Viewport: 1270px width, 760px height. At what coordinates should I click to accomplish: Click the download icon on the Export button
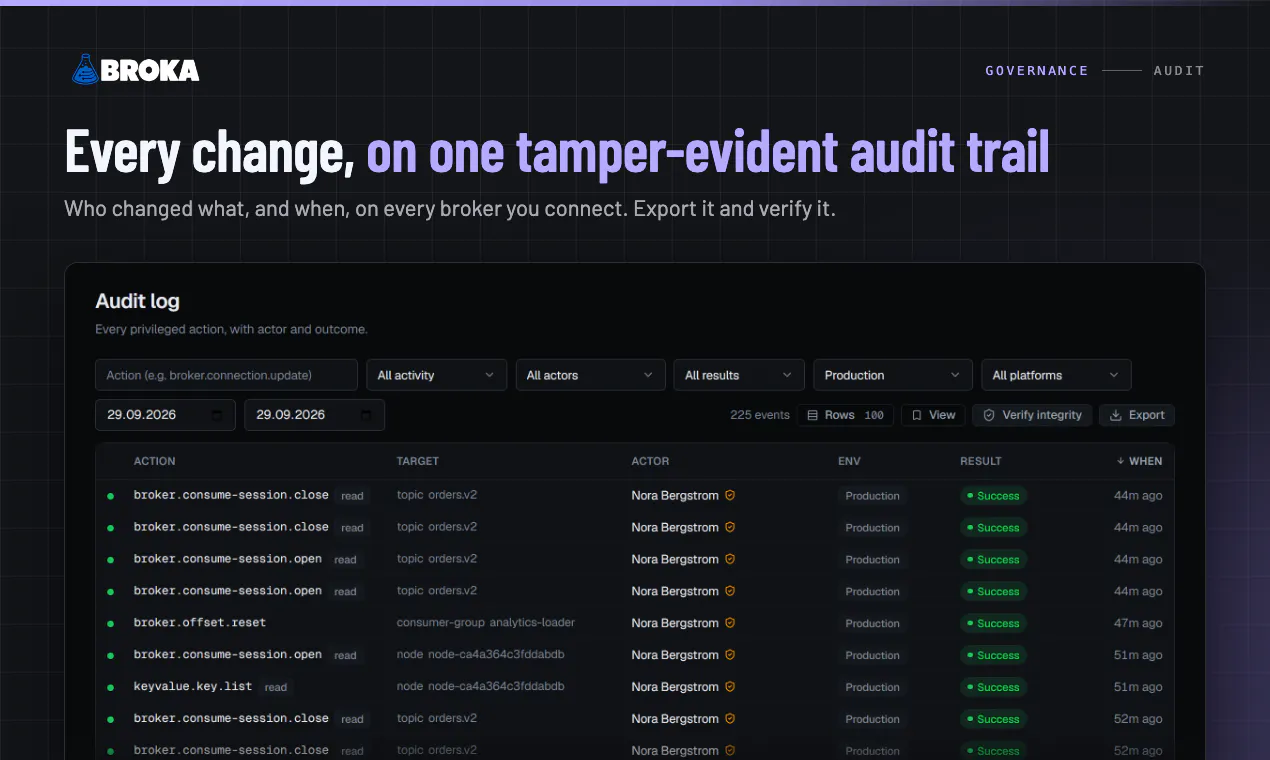click(x=1116, y=415)
